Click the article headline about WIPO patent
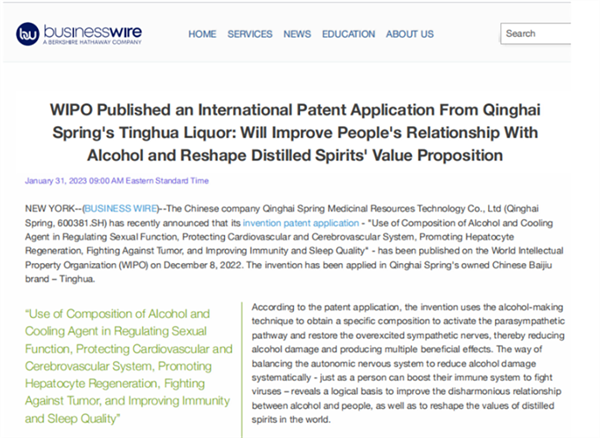 click(295, 132)
